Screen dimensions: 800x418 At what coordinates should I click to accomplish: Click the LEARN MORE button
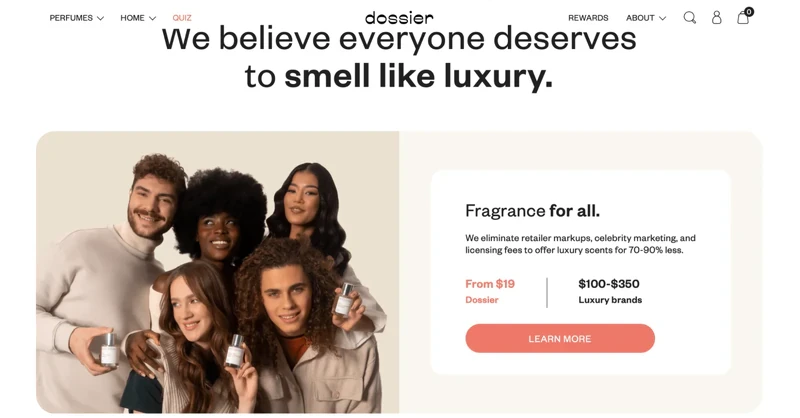pos(560,338)
